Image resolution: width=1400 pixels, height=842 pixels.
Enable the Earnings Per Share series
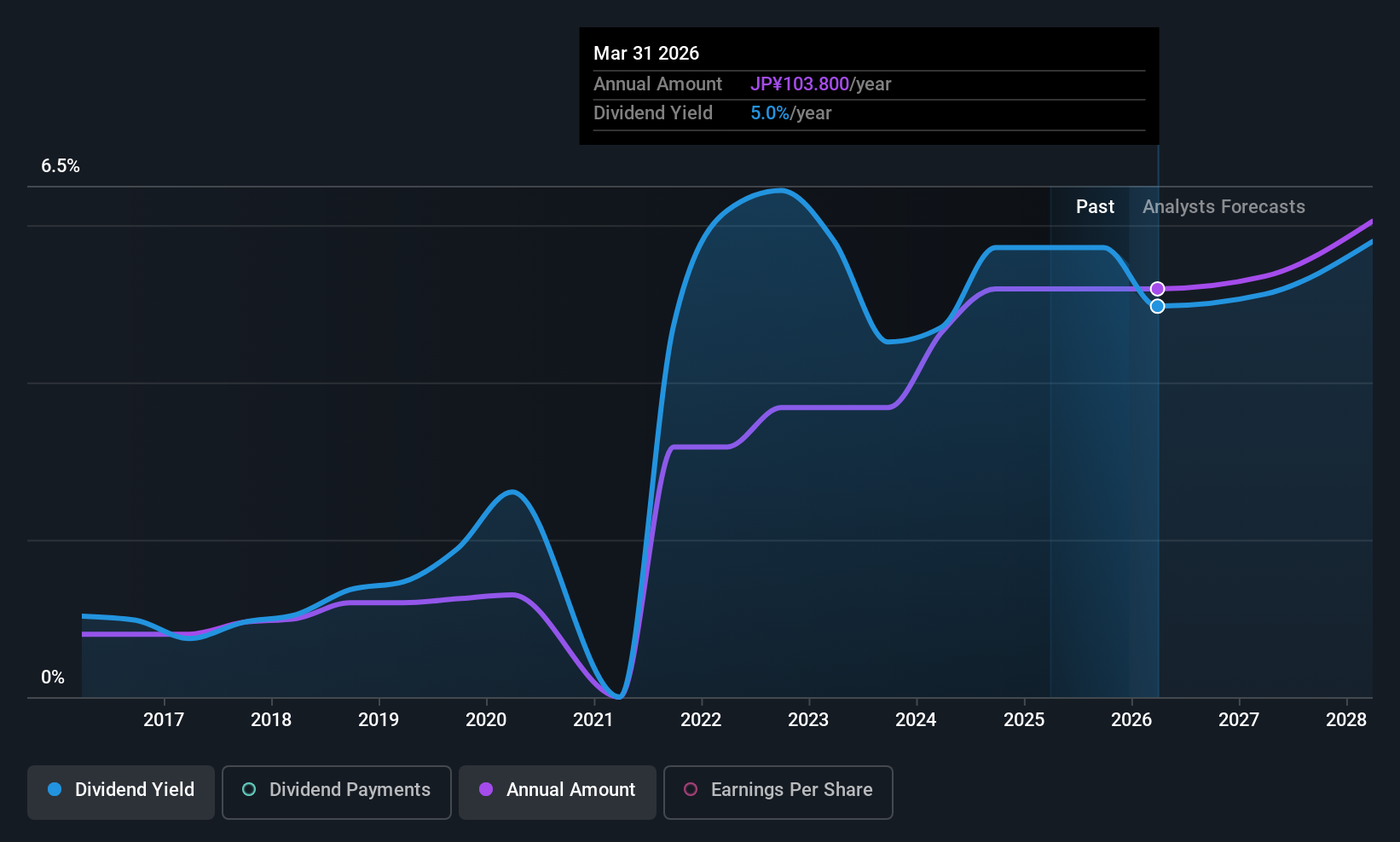tap(778, 792)
